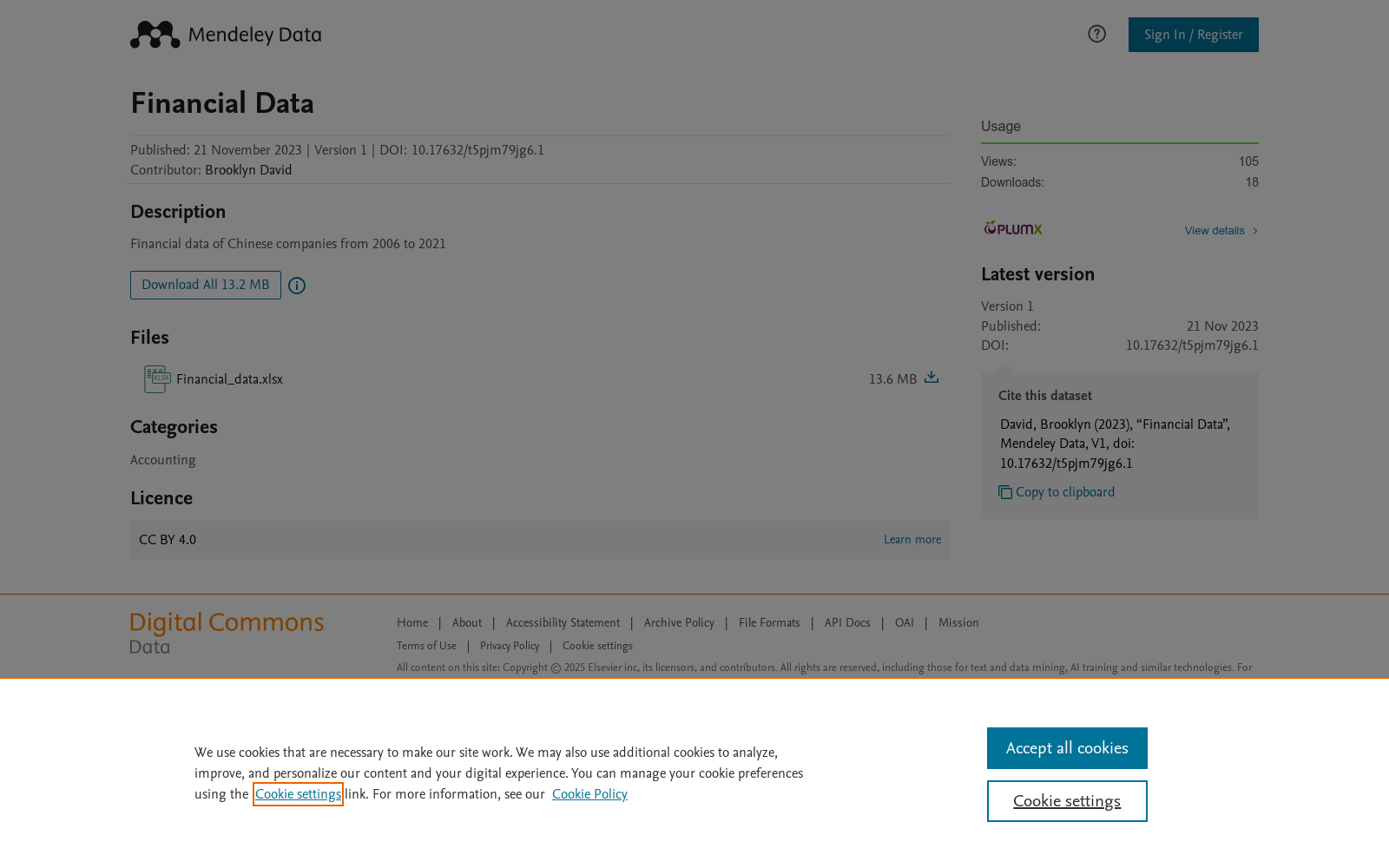Viewport: 1389px width, 868px height.
Task: Open contributor Brooklyn David link
Action: (248, 170)
